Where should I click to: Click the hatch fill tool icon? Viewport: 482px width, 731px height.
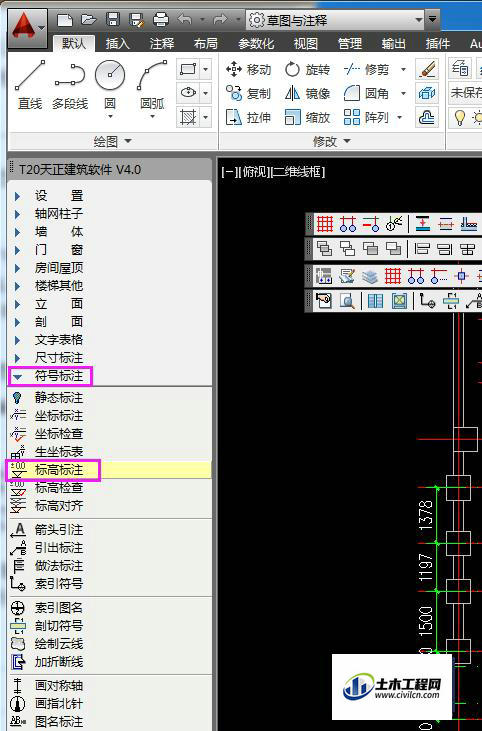188,117
